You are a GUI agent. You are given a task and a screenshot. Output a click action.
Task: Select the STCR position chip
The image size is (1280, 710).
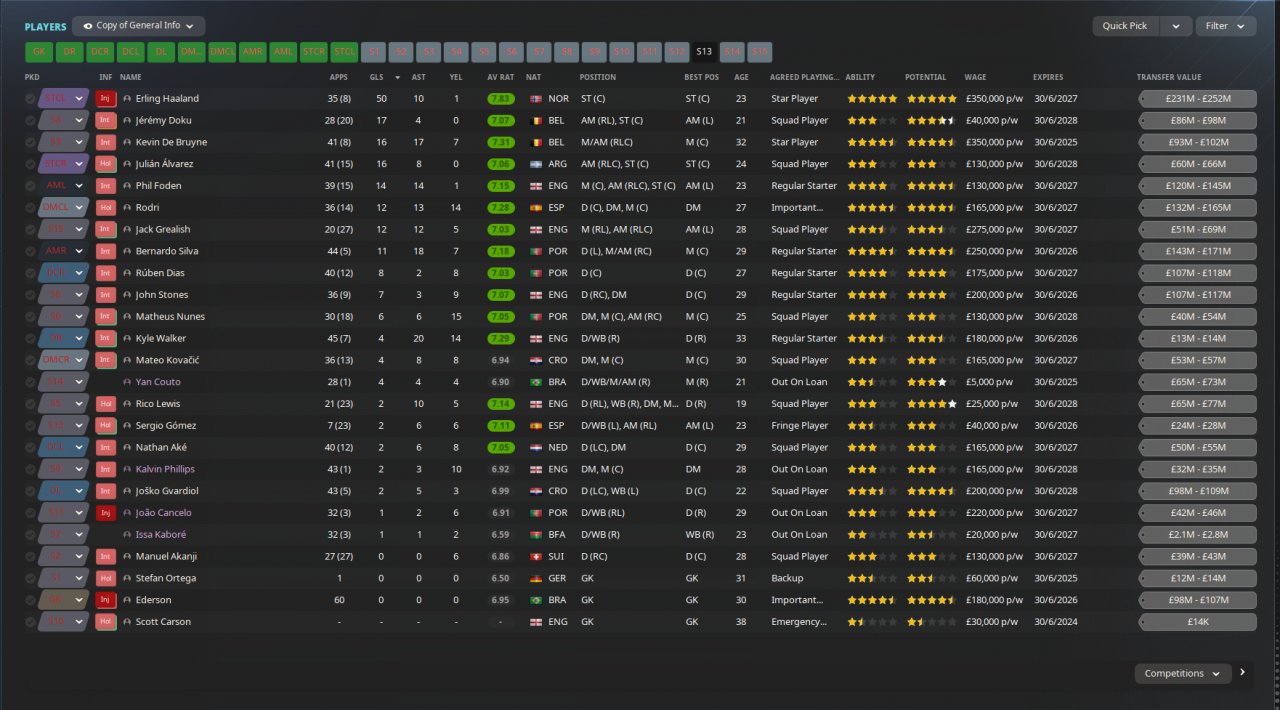(x=313, y=52)
